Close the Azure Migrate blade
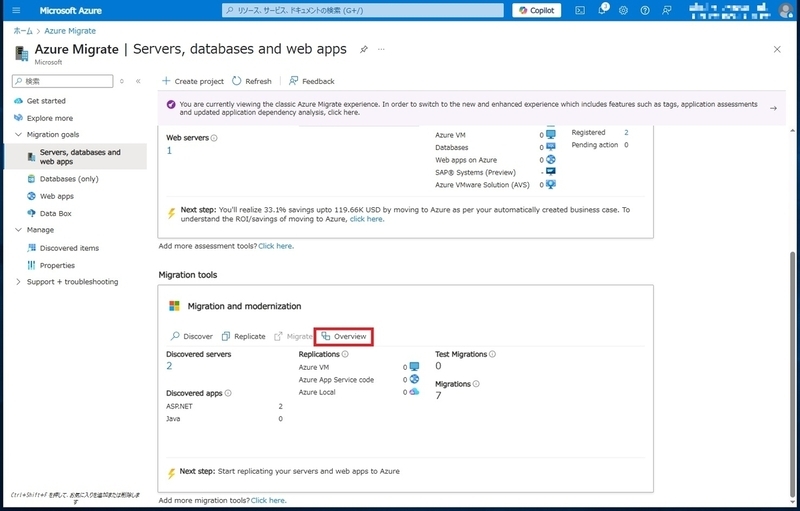This screenshot has width=800, height=511. (777, 49)
